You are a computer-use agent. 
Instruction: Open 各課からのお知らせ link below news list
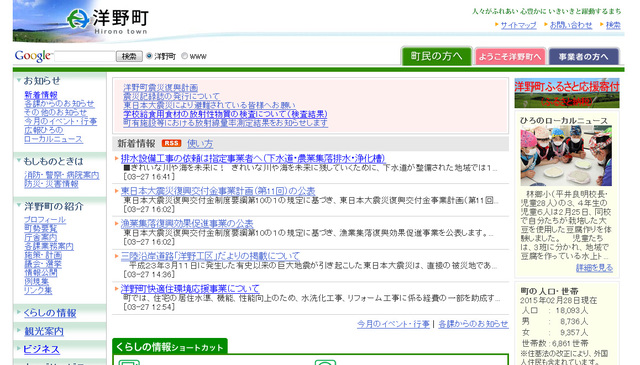click(x=473, y=324)
